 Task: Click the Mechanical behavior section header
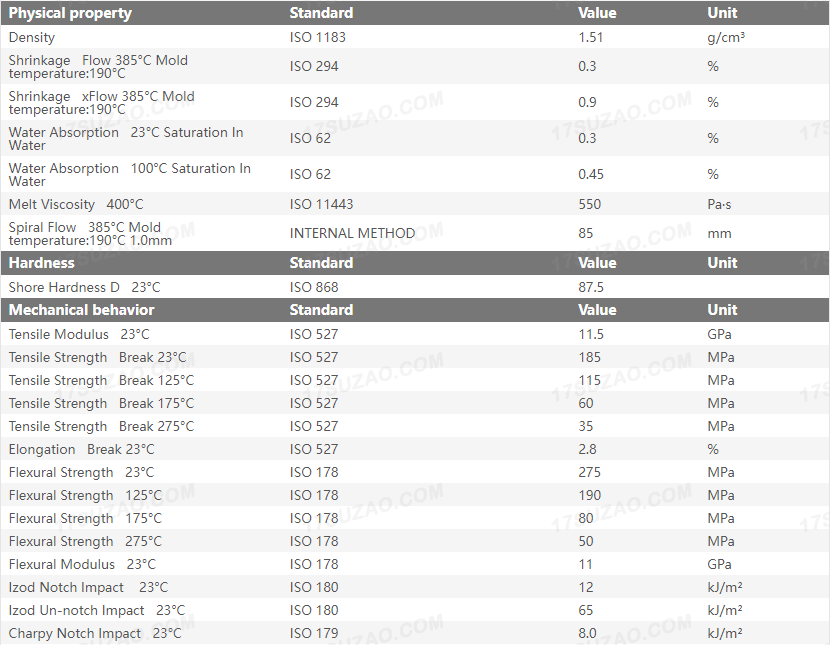tap(81, 310)
